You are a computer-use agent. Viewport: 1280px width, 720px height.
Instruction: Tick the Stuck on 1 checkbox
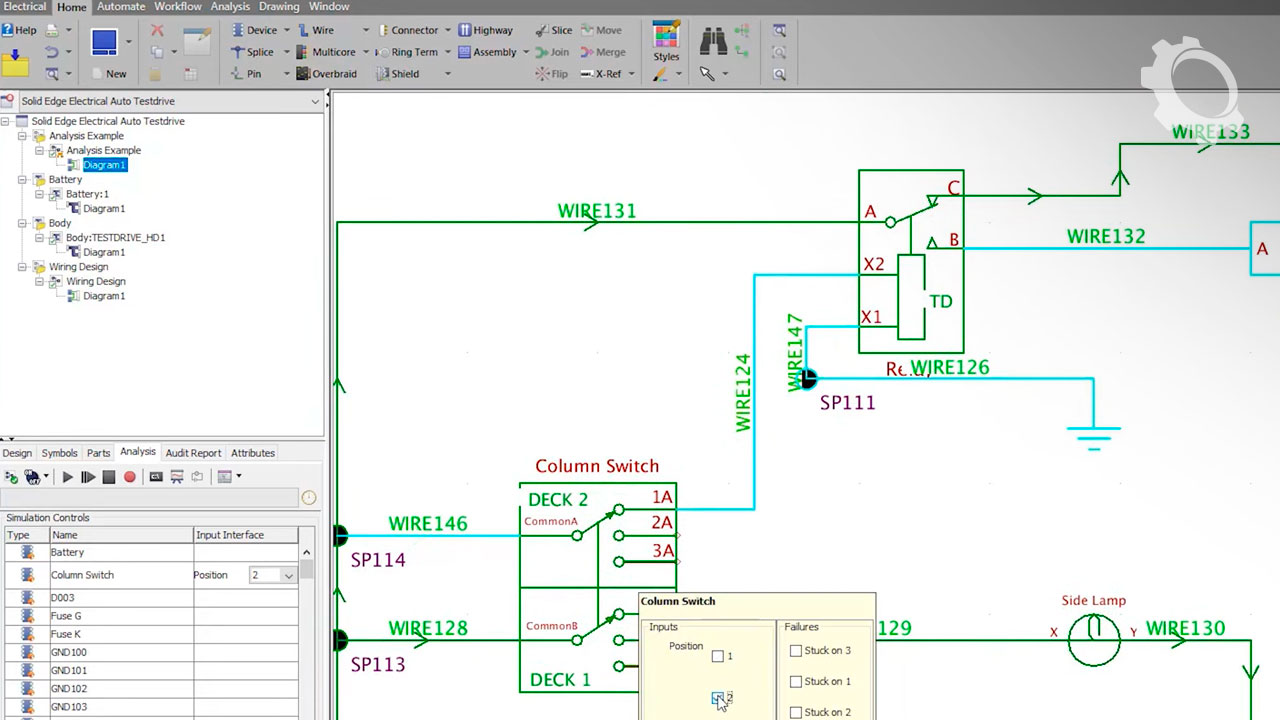796,682
